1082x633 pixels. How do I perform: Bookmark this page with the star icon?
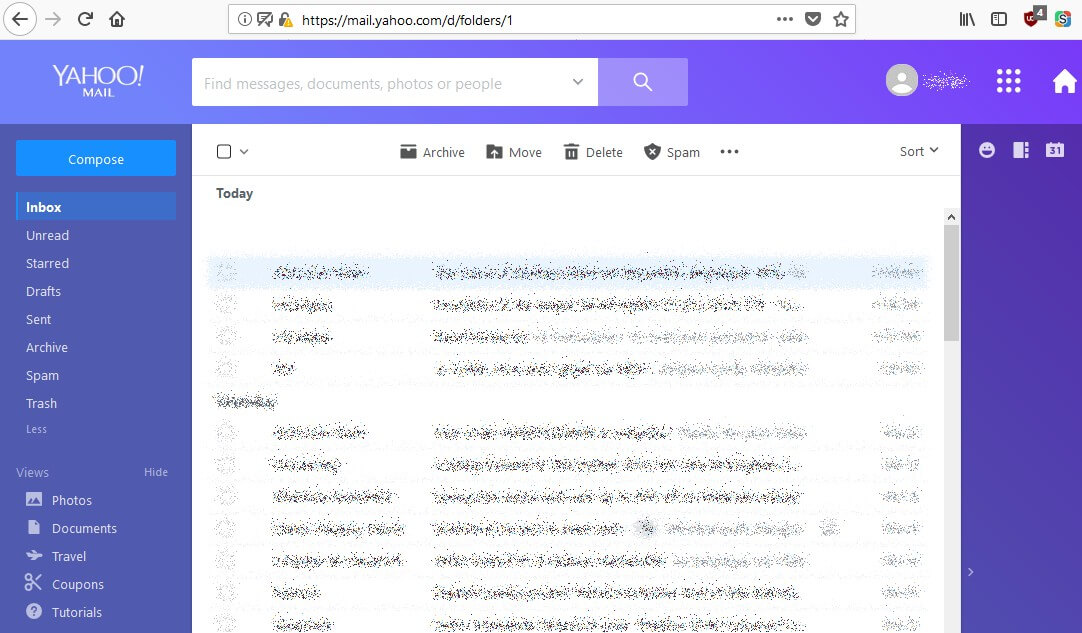pyautogui.click(x=840, y=19)
